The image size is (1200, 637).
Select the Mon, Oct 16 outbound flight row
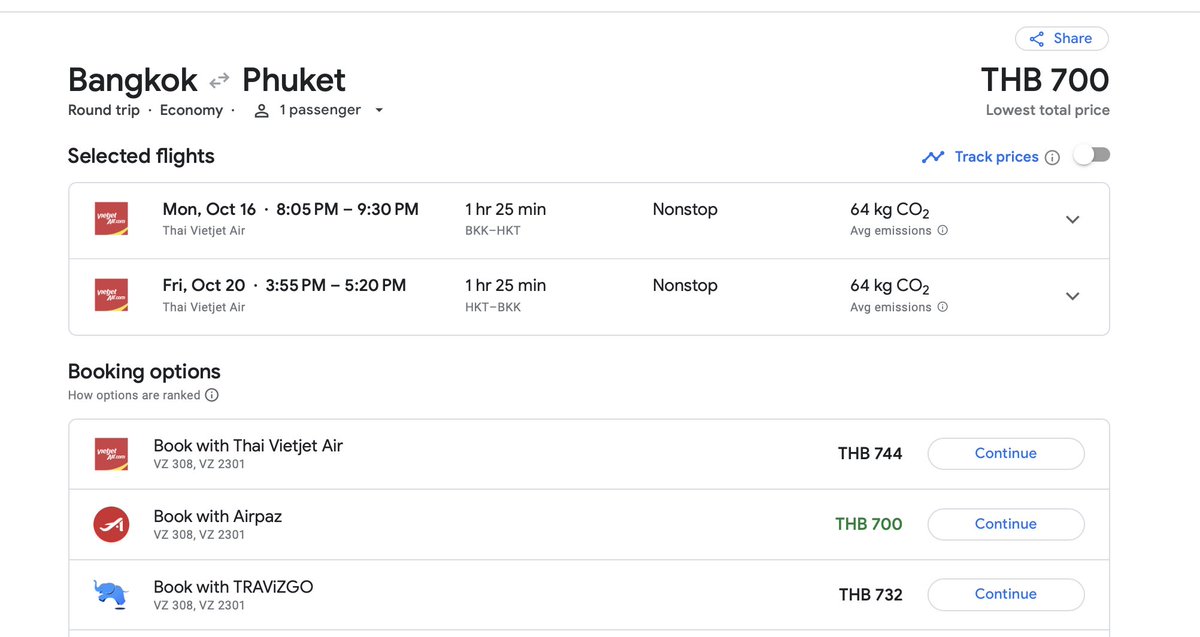tap(589, 220)
